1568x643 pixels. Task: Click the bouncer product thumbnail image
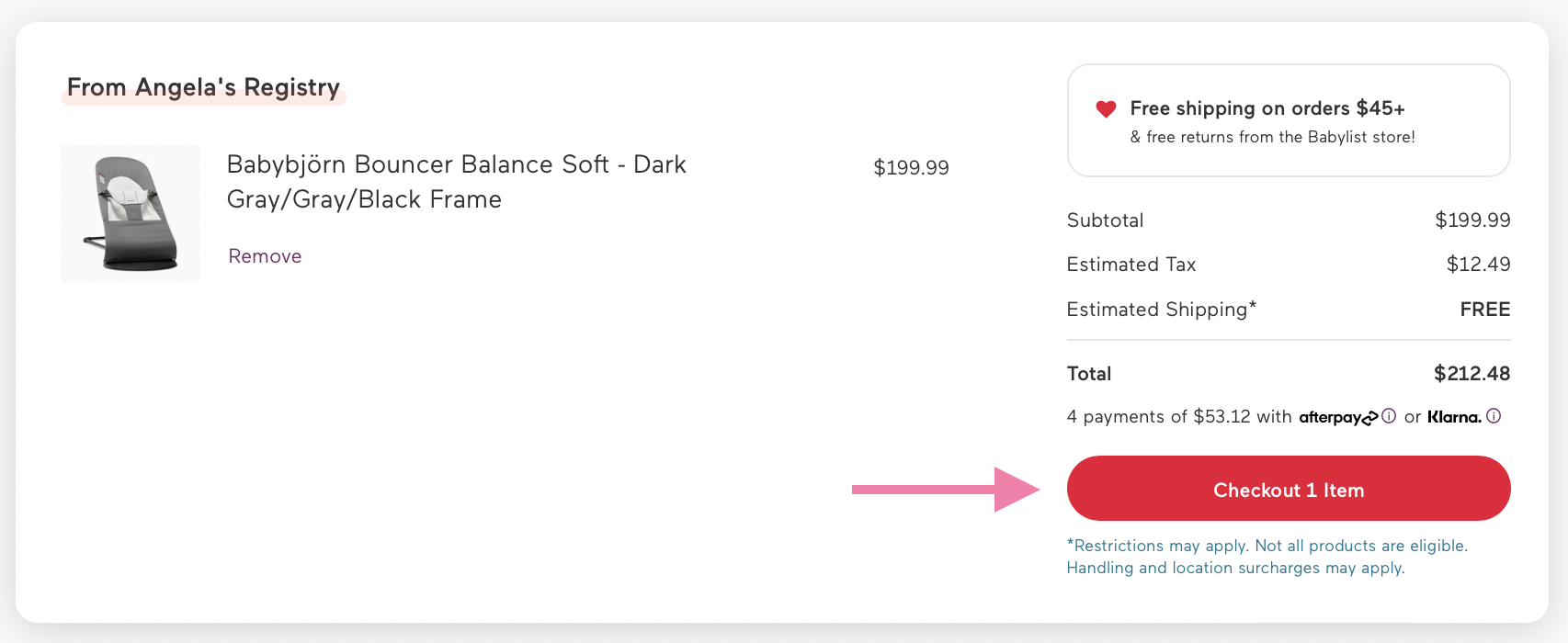click(130, 213)
